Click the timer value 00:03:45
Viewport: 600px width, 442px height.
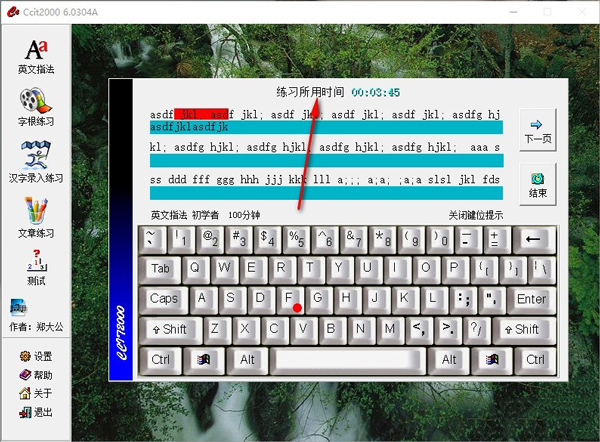[375, 92]
